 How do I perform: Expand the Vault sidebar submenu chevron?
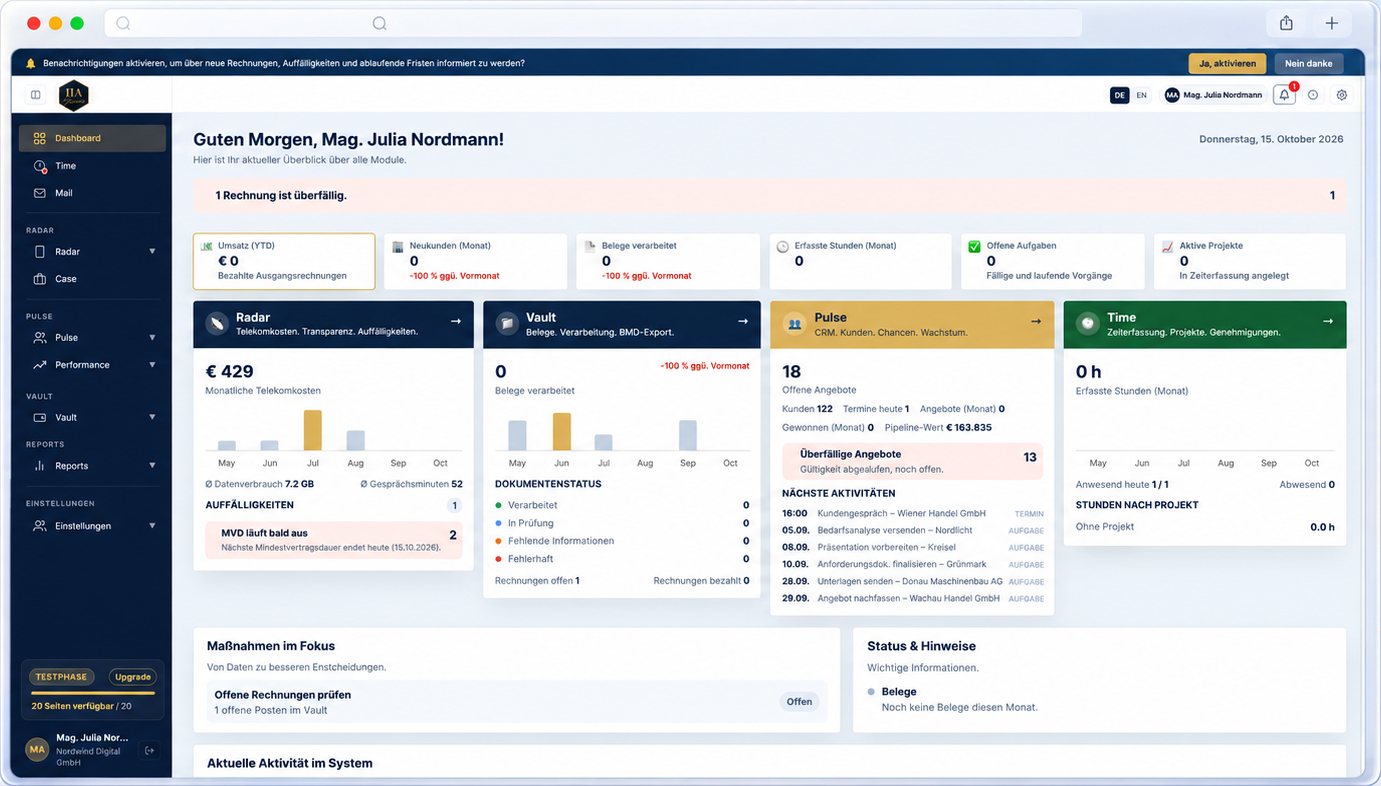(x=152, y=417)
